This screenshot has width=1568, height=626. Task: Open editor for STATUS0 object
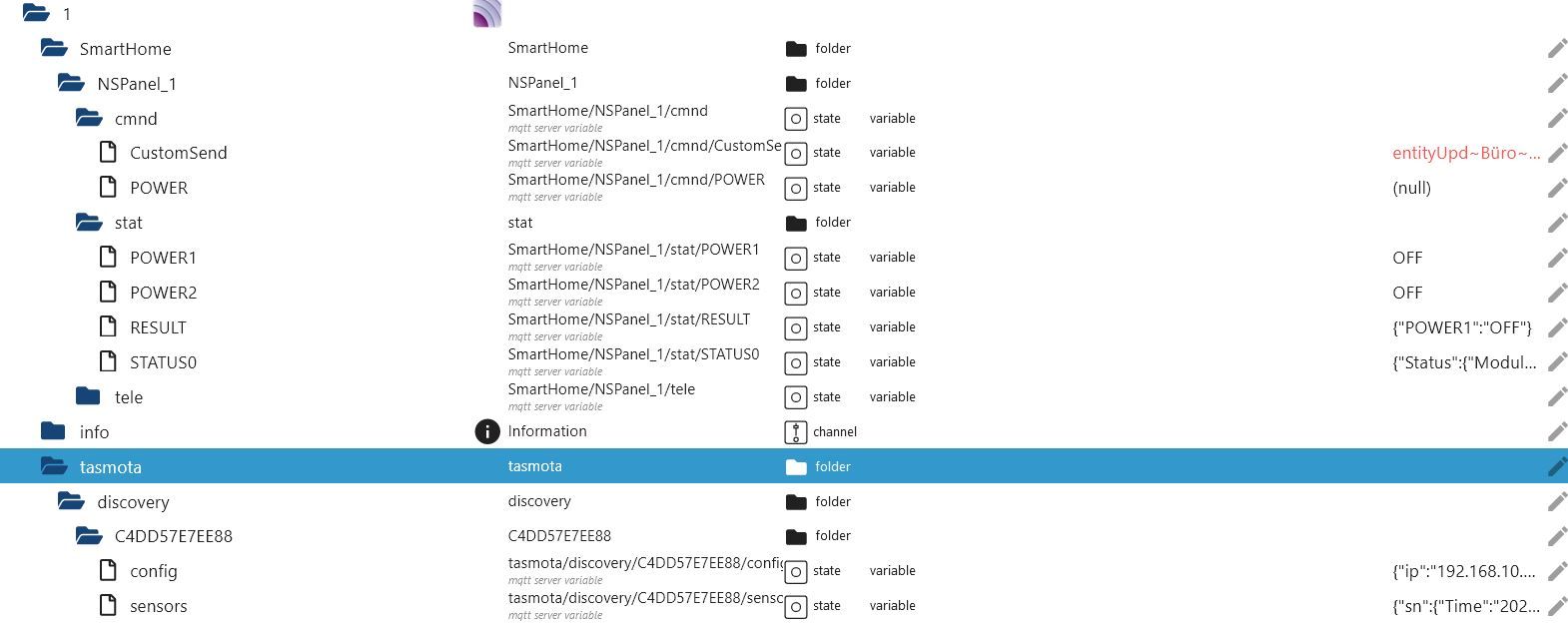click(x=1556, y=362)
